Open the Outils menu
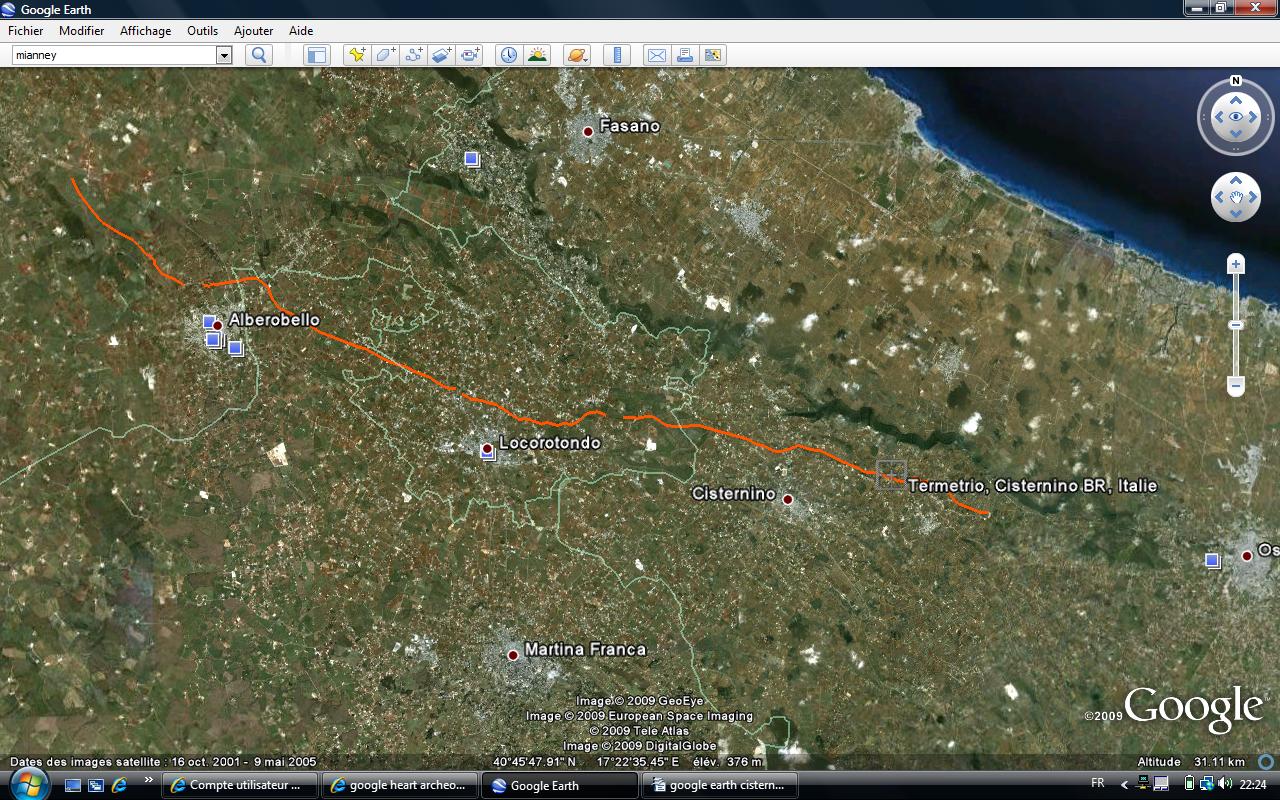 click(x=202, y=31)
